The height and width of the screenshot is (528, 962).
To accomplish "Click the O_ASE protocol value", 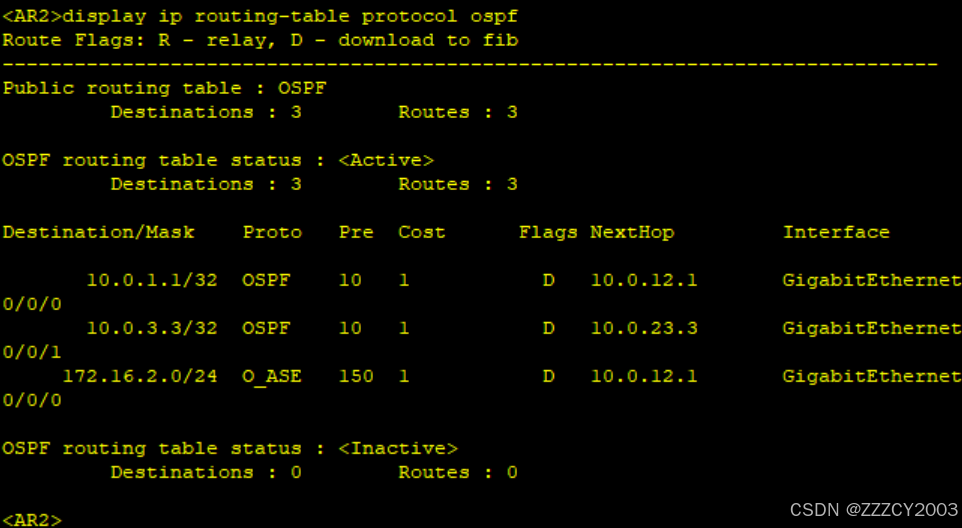I will point(272,376).
